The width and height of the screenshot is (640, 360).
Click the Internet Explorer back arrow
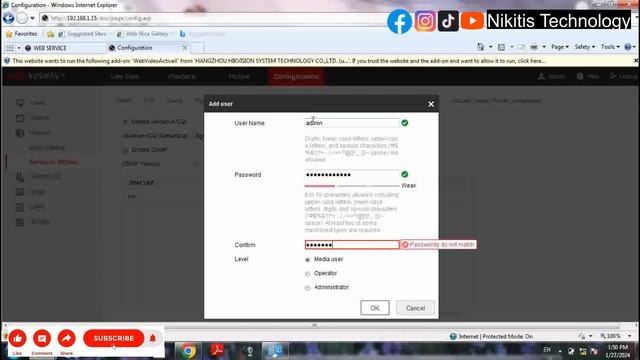[x=9, y=18]
